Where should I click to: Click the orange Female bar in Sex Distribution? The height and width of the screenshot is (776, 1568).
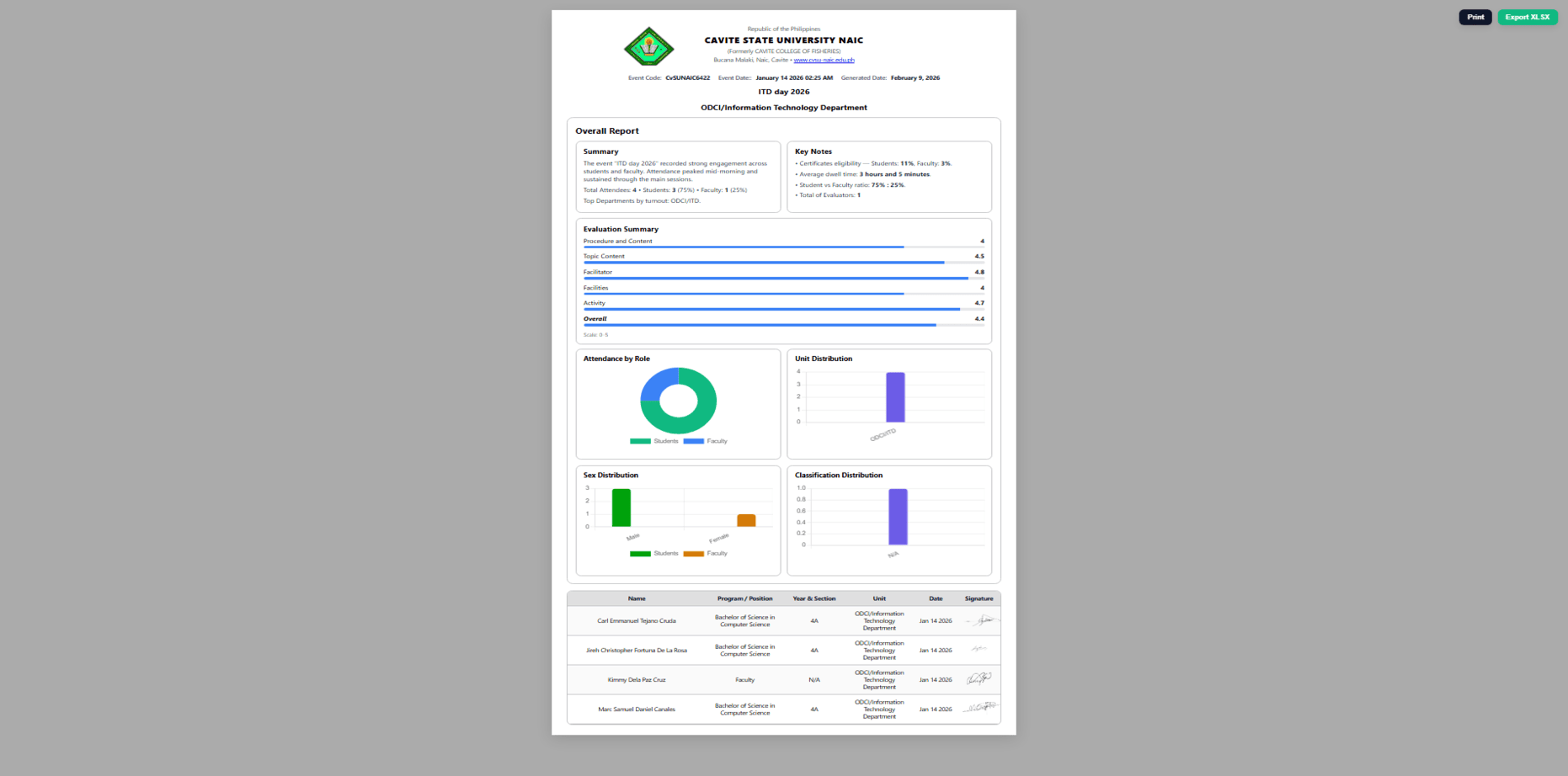click(746, 520)
